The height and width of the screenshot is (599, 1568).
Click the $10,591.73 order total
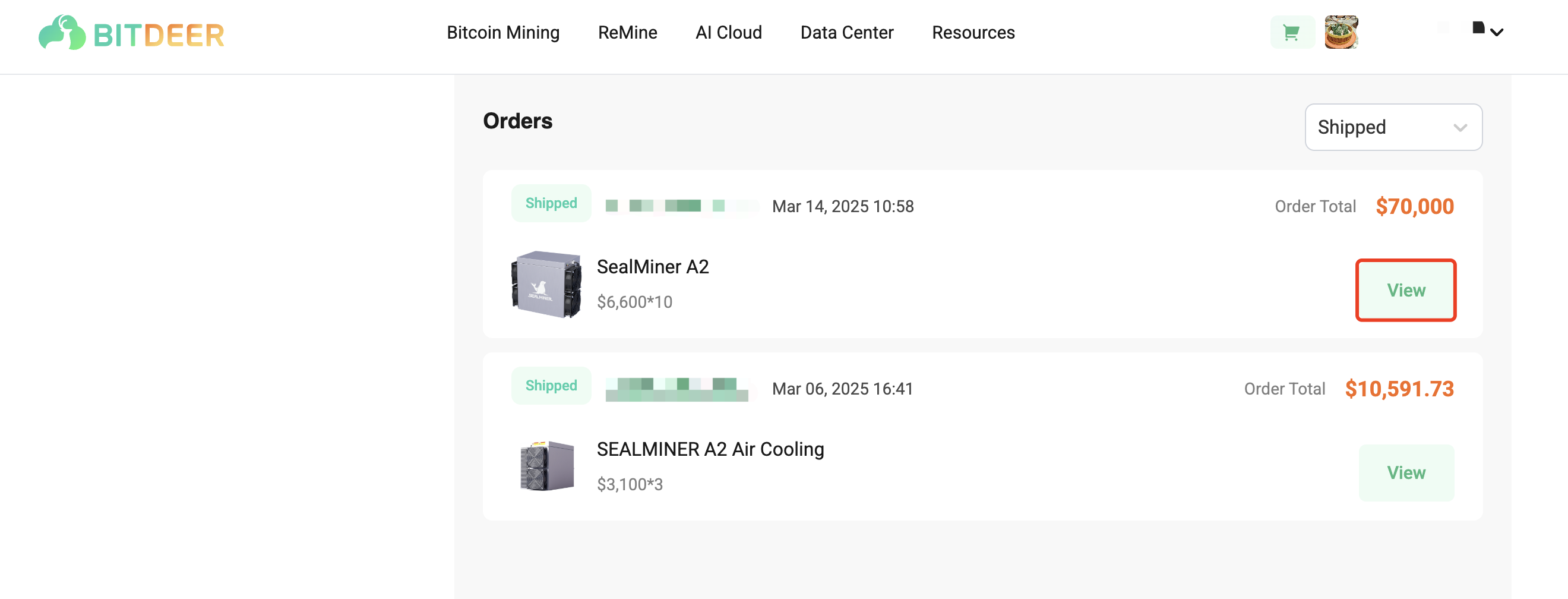point(1399,389)
